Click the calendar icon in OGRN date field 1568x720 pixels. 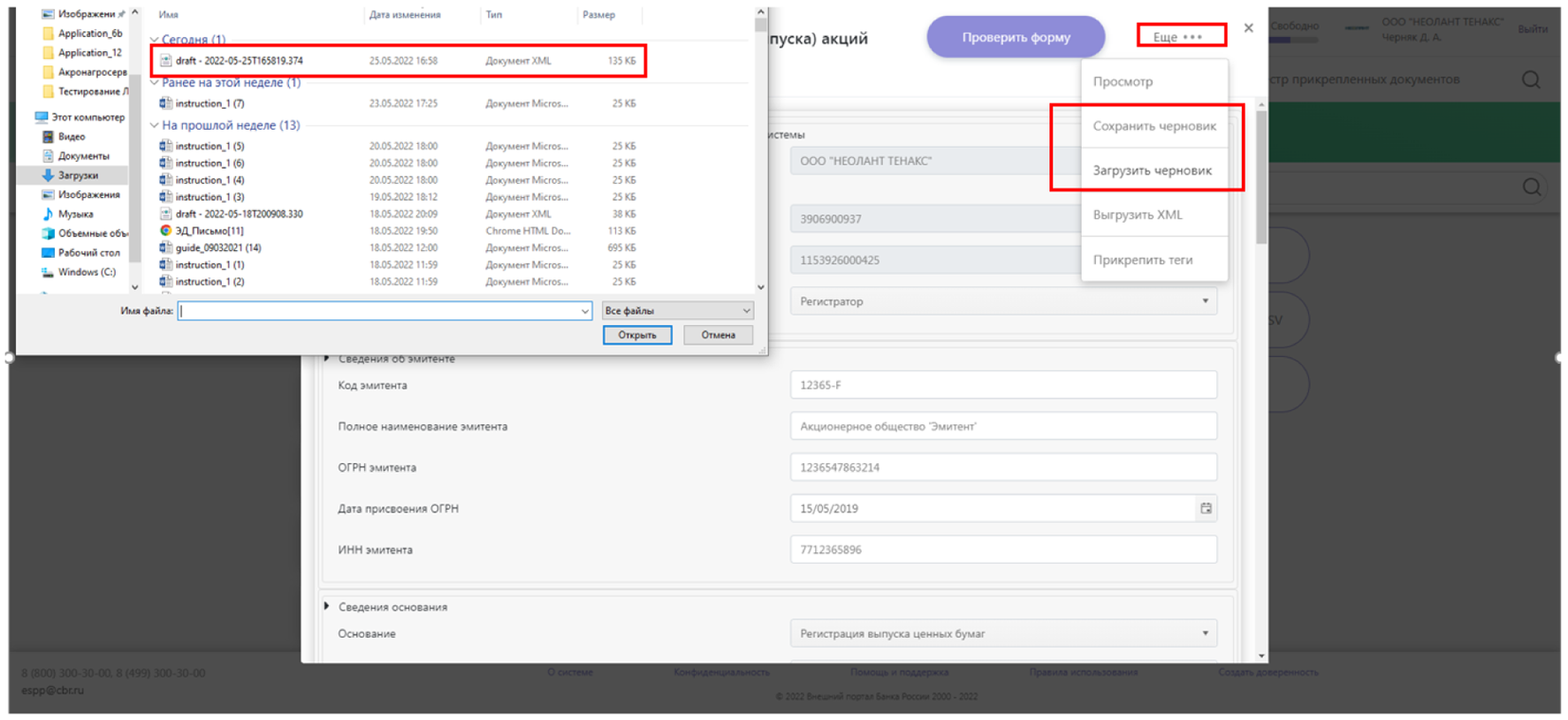pos(1205,509)
